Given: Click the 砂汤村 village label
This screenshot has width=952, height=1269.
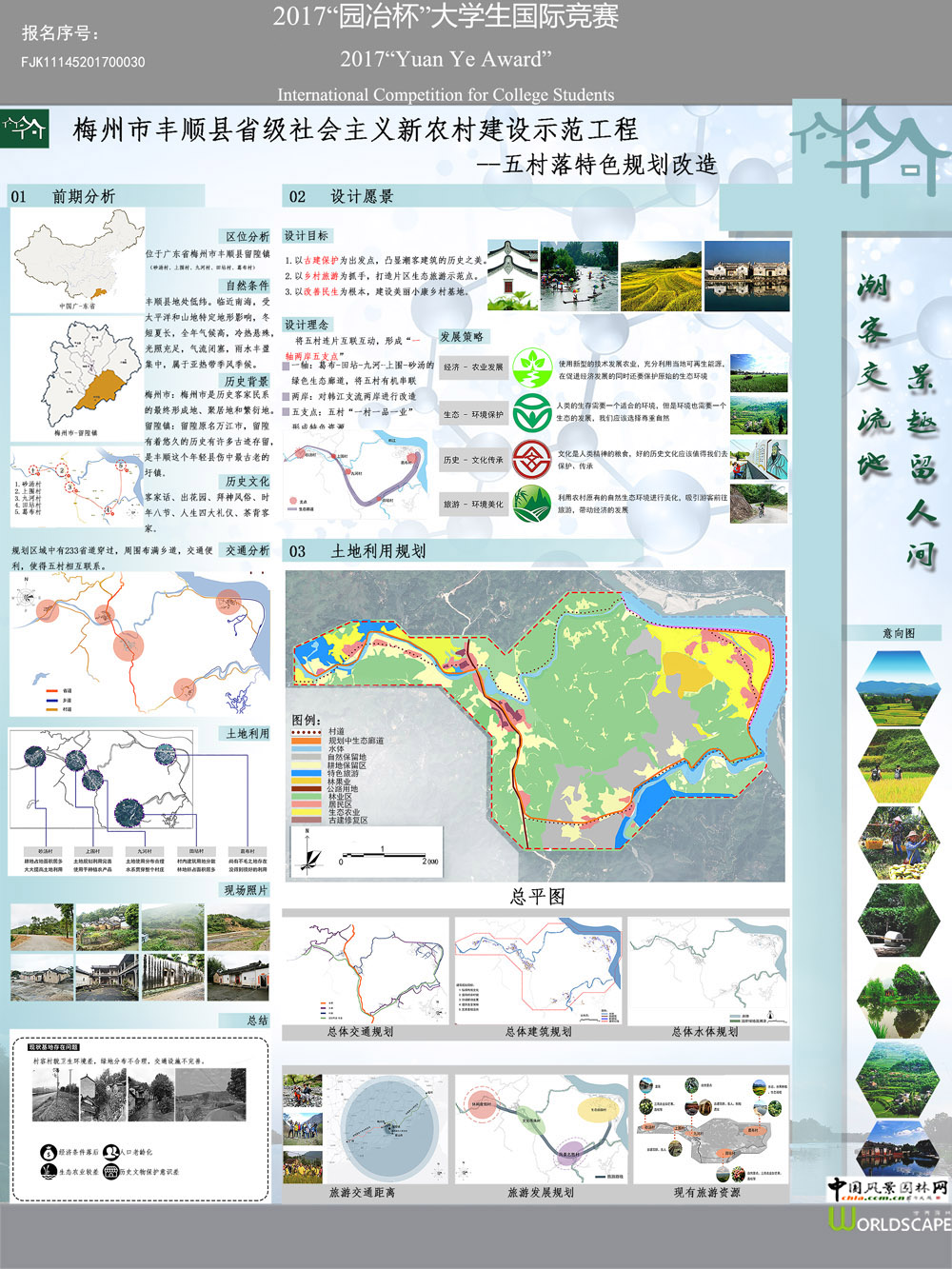Looking at the screenshot, I should point(45,852).
